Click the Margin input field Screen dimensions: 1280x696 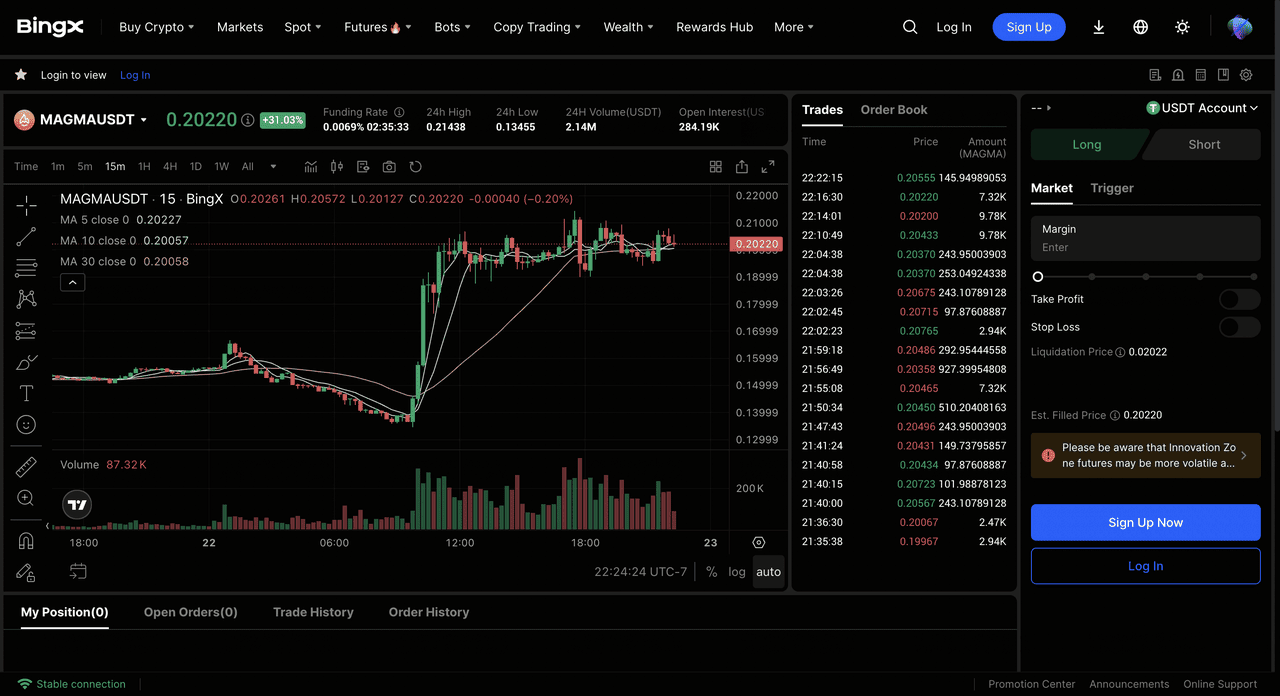coord(1145,247)
